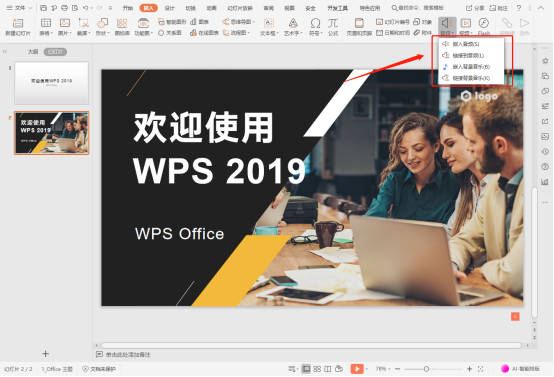Click the zoom slider handle in status bar

pos(426,369)
